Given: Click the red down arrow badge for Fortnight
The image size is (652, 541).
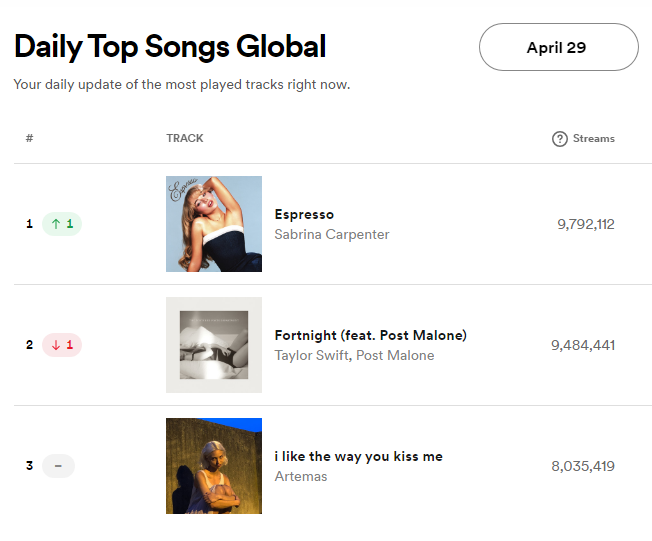Looking at the screenshot, I should point(62,345).
